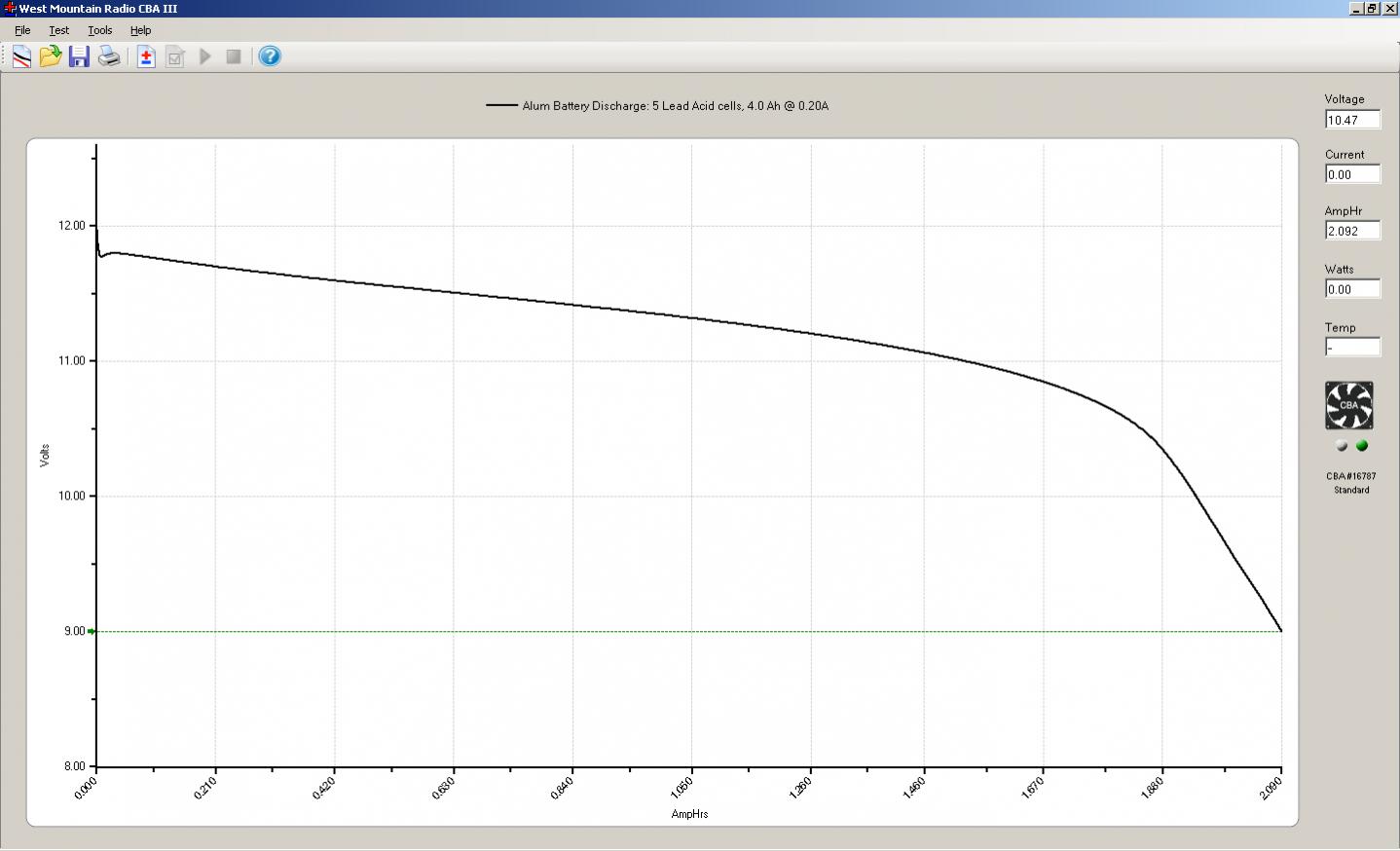Open the File menu

22,30
